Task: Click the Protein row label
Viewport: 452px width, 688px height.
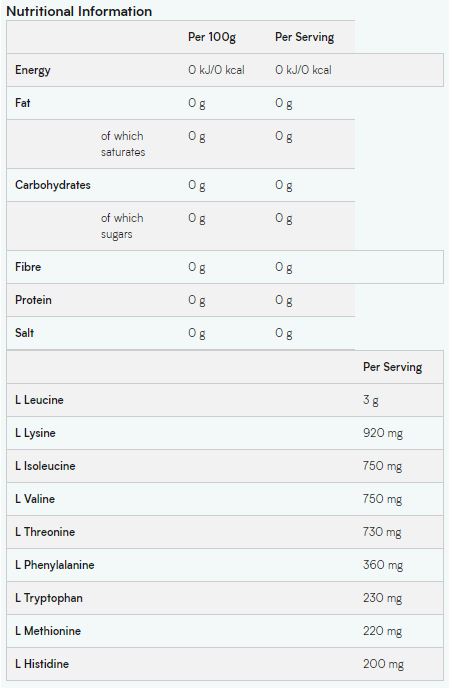Action: (x=33, y=300)
